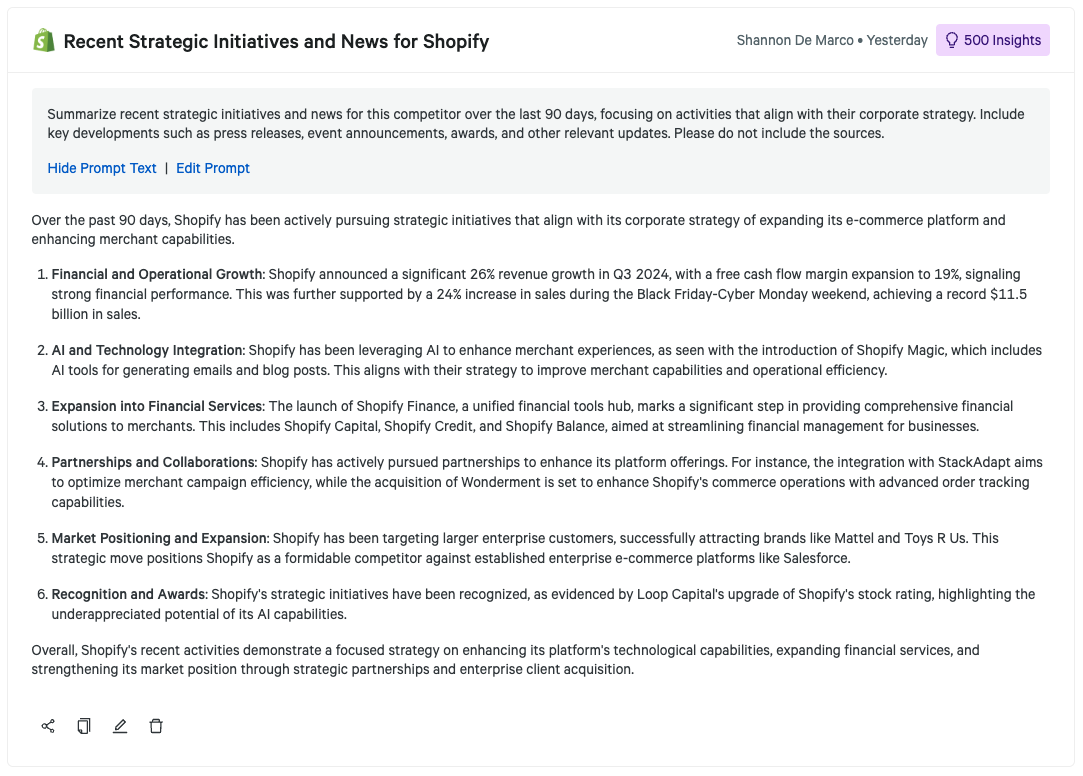Select the Financial and Operational Growth heading

coord(157,274)
